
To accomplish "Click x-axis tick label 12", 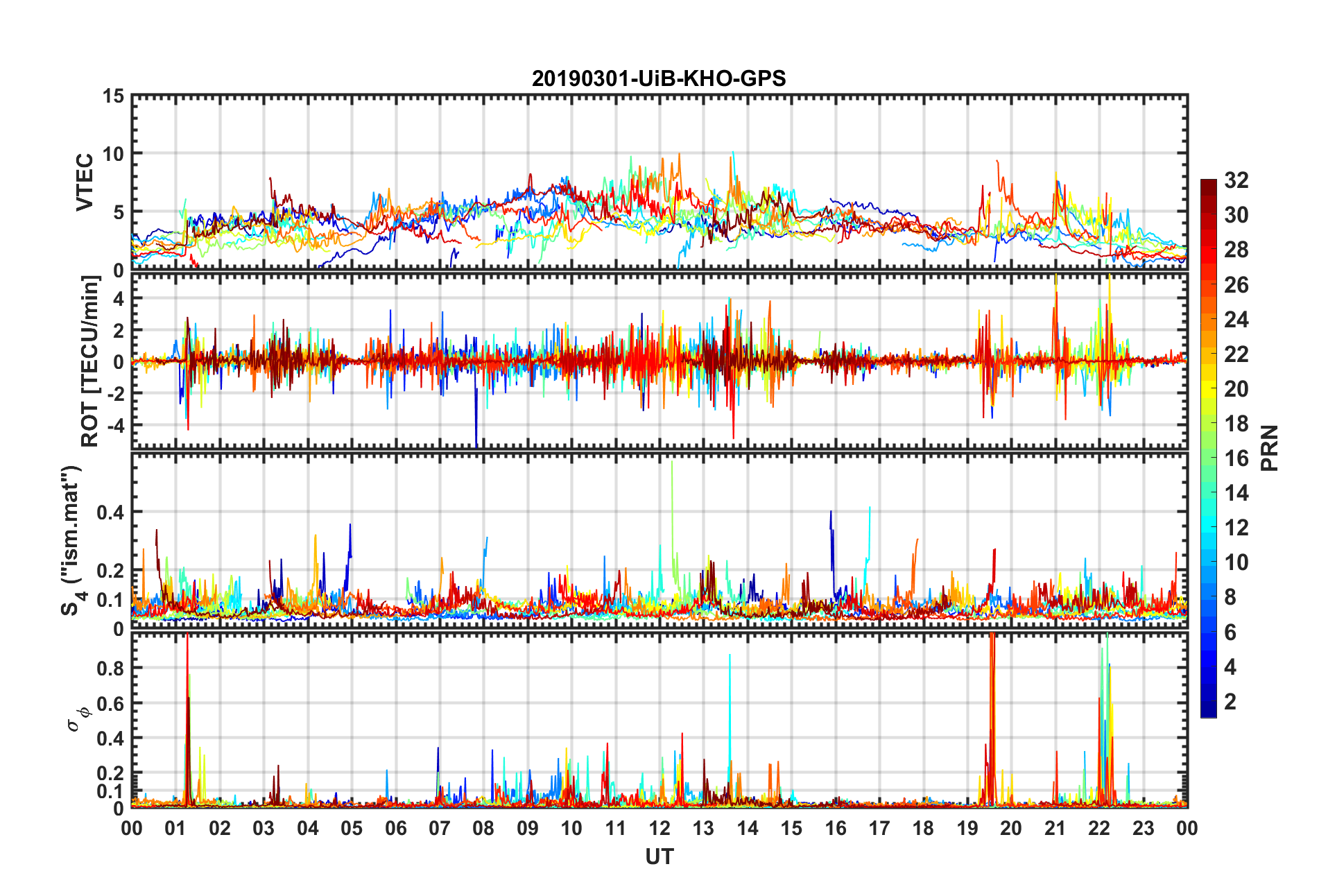I will [x=659, y=828].
